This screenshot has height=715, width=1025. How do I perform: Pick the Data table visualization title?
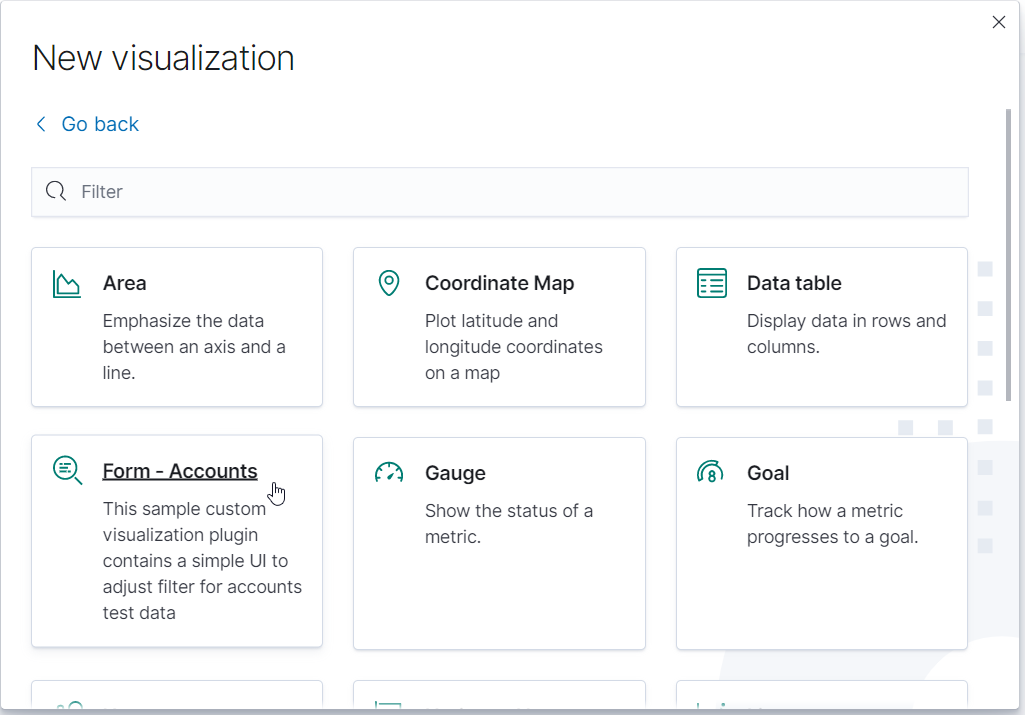coord(794,283)
